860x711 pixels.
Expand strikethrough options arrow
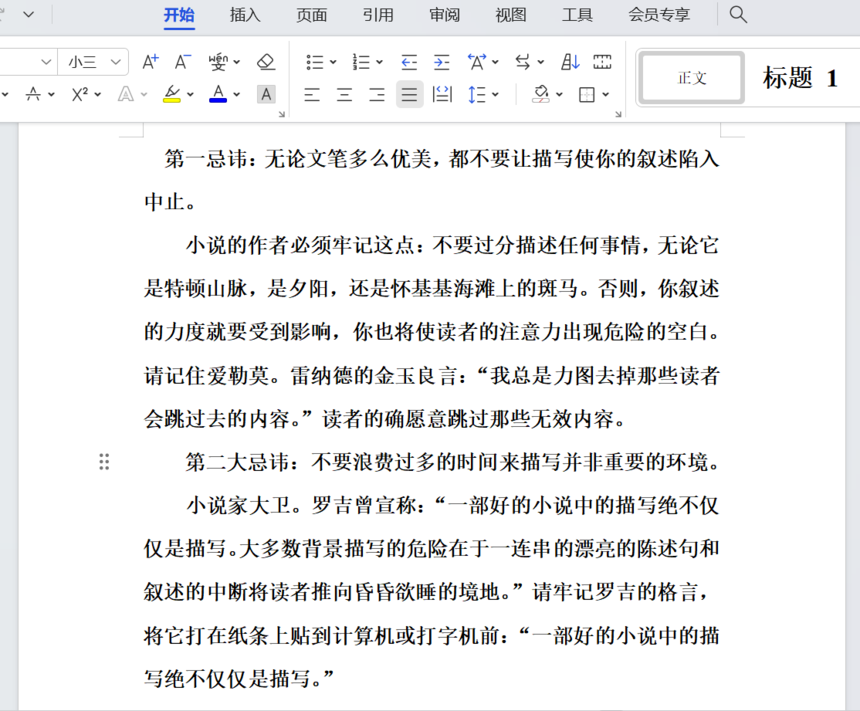52,94
